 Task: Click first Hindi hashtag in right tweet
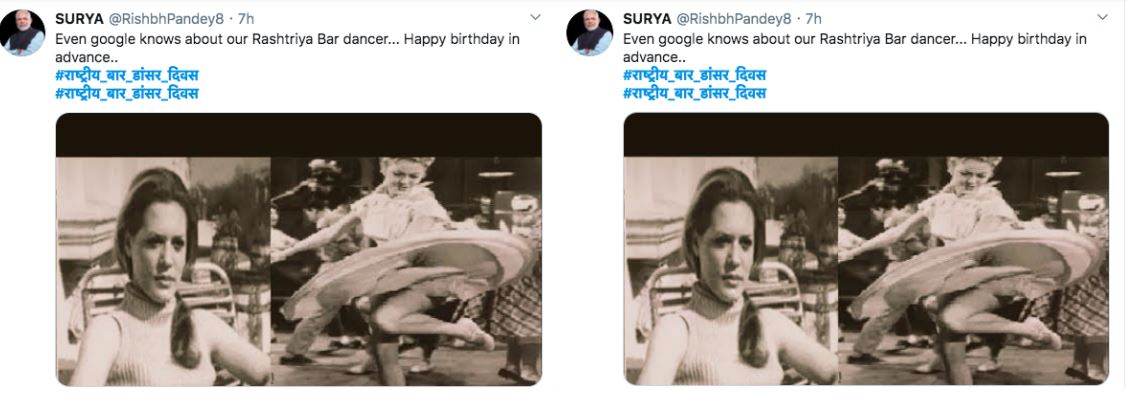(694, 75)
